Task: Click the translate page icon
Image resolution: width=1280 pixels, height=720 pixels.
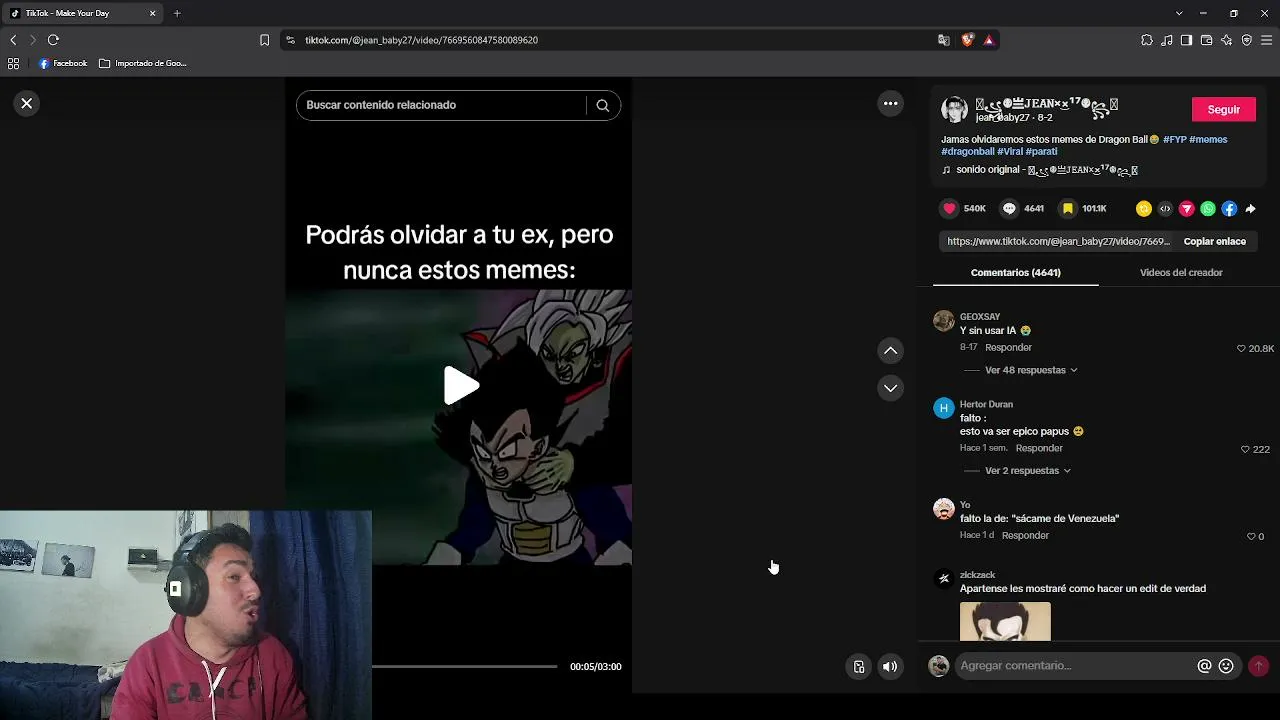Action: coord(944,40)
